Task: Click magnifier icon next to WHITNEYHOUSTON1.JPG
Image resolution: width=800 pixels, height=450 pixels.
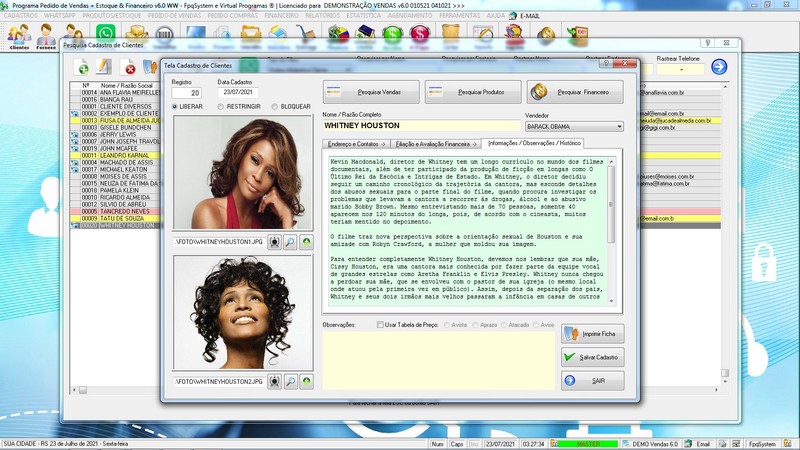Action: pyautogui.click(x=290, y=242)
